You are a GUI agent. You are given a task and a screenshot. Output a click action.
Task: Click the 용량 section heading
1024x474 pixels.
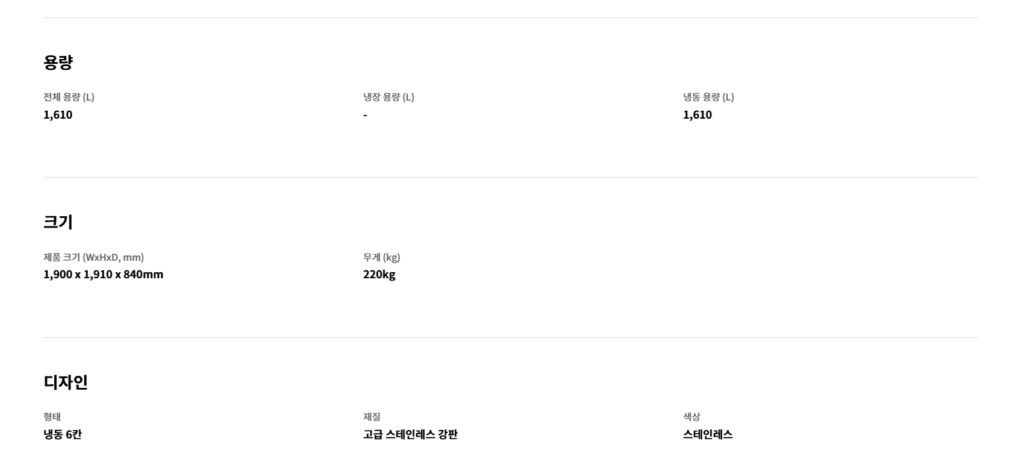[58, 62]
